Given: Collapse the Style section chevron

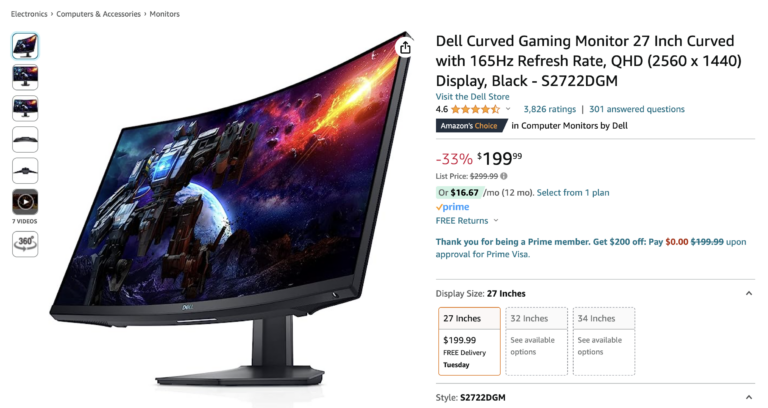Looking at the screenshot, I should point(749,397).
